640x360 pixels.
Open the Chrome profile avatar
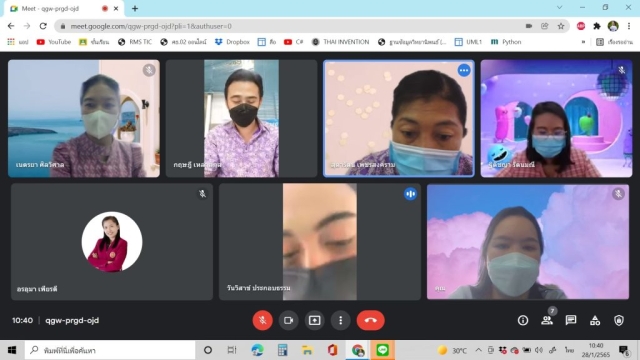tap(613, 26)
